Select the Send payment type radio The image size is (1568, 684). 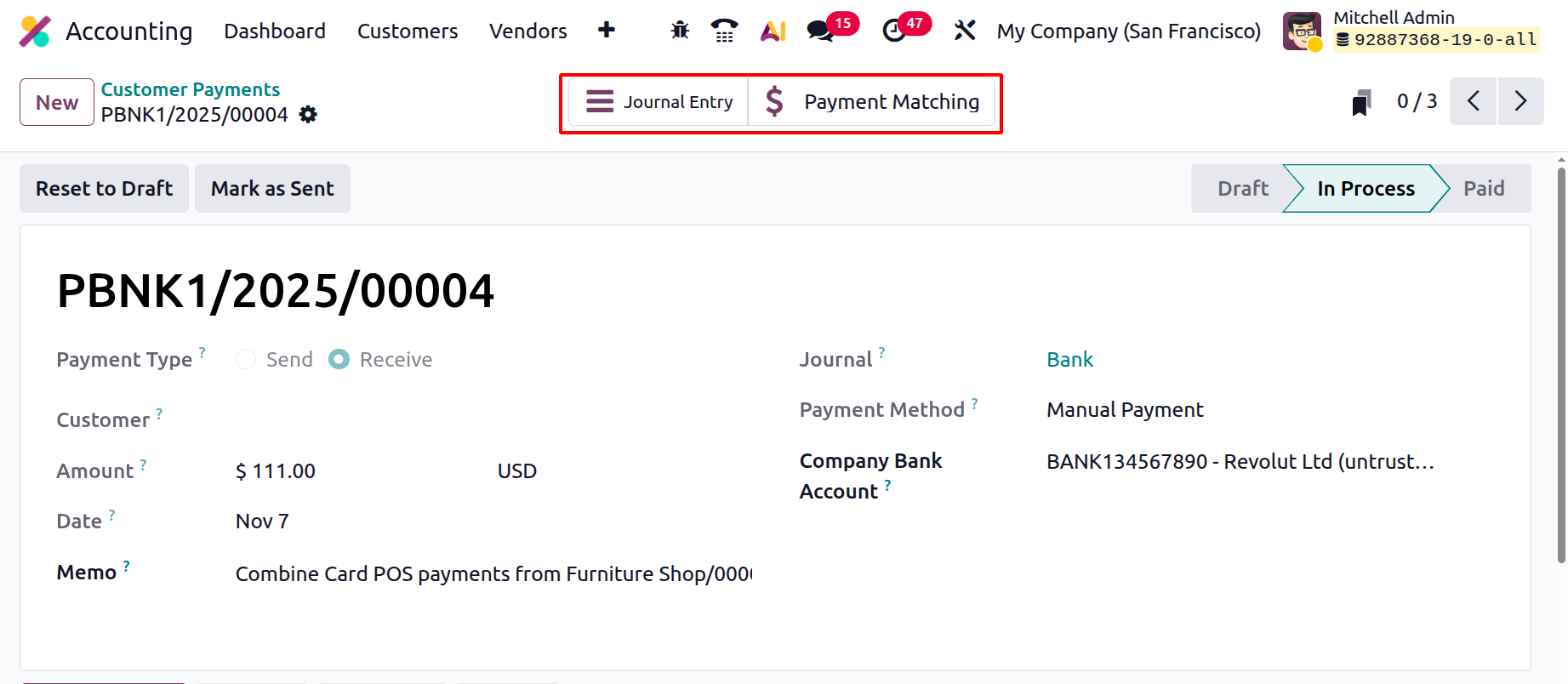click(246, 360)
